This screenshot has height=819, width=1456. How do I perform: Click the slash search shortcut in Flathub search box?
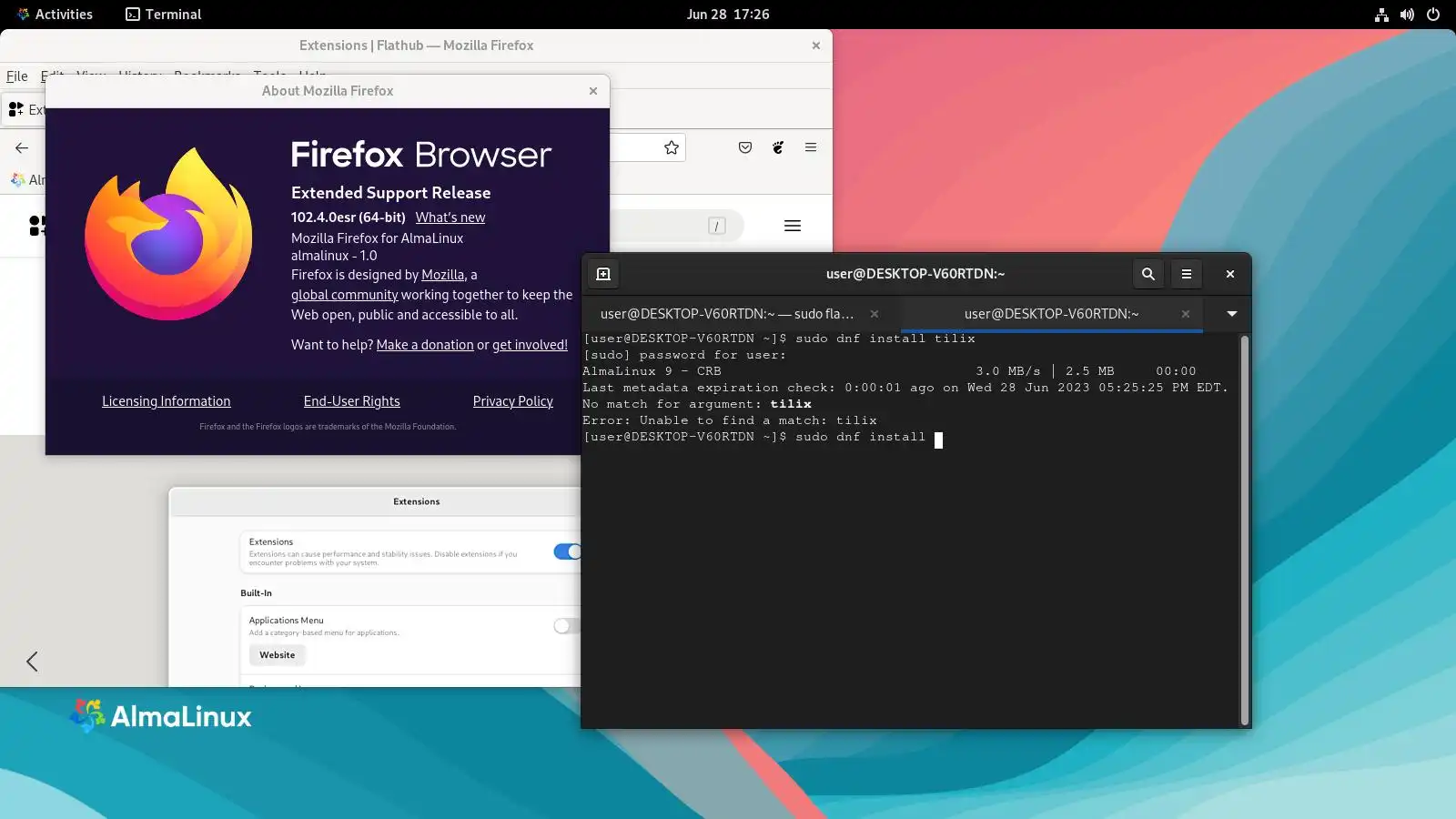click(x=717, y=226)
